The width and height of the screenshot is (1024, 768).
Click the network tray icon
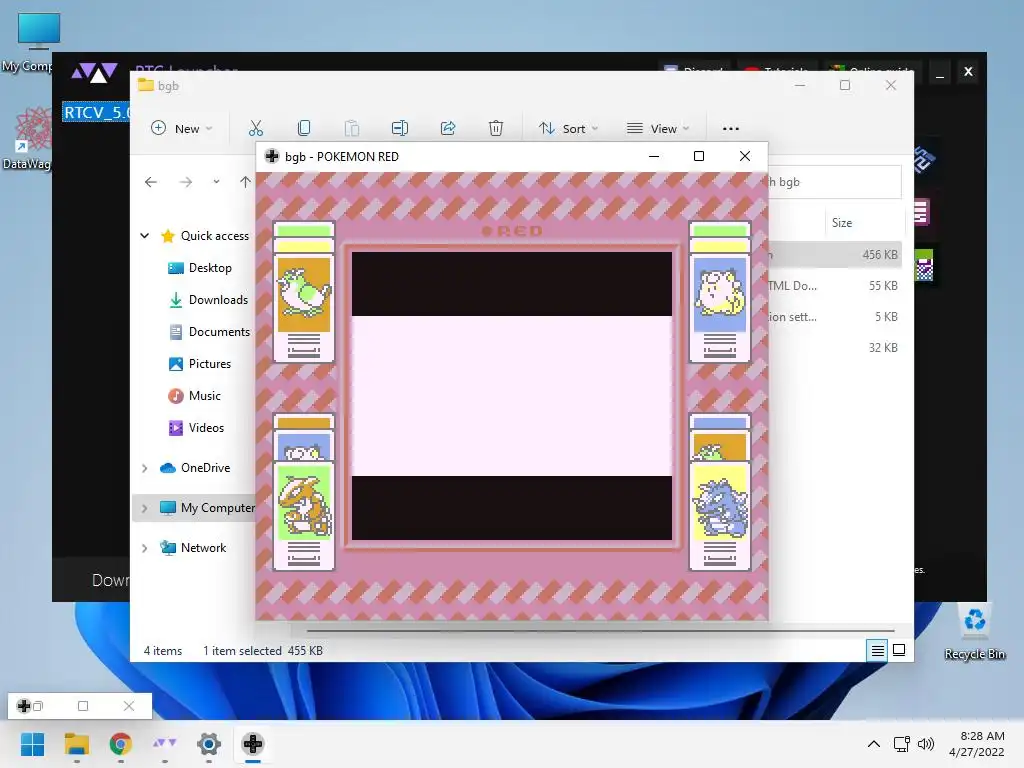[902, 744]
